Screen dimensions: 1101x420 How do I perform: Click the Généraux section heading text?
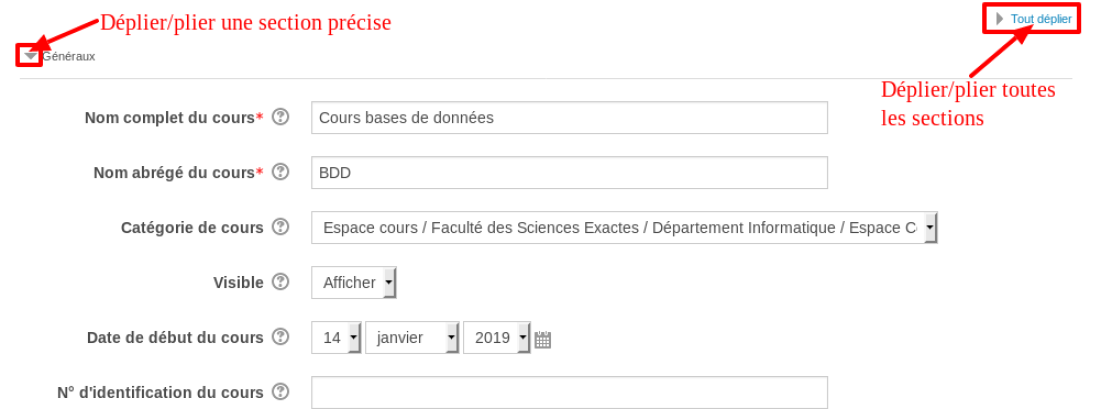[69, 57]
